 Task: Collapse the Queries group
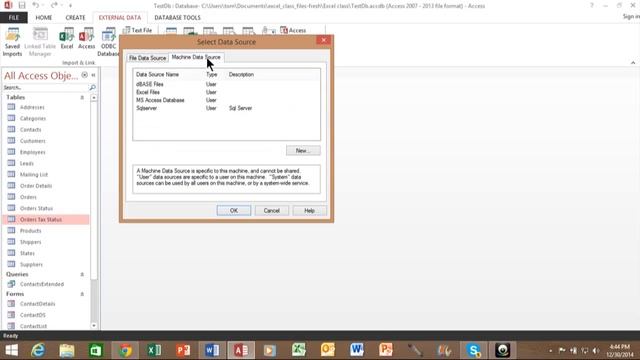pos(82,274)
